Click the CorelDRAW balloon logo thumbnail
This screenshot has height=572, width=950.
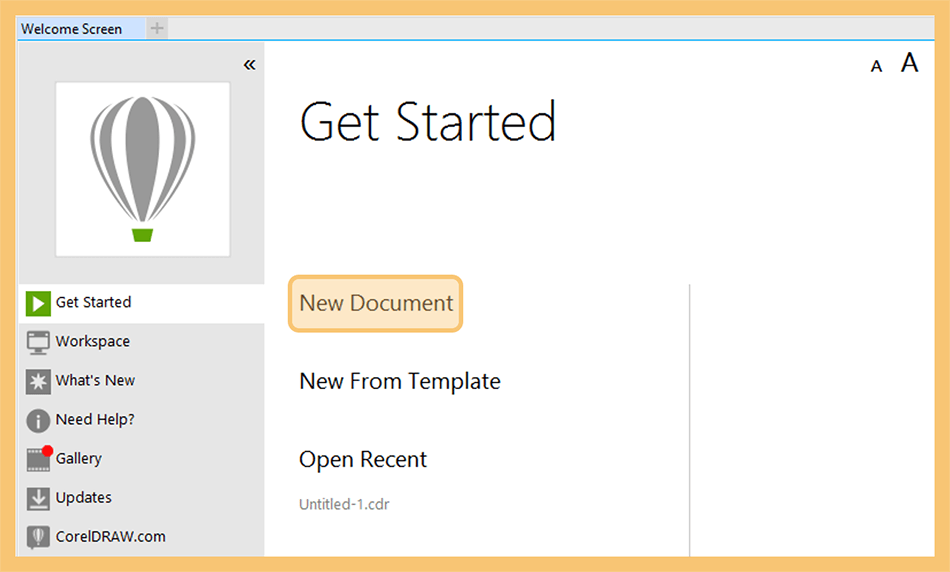(x=143, y=169)
